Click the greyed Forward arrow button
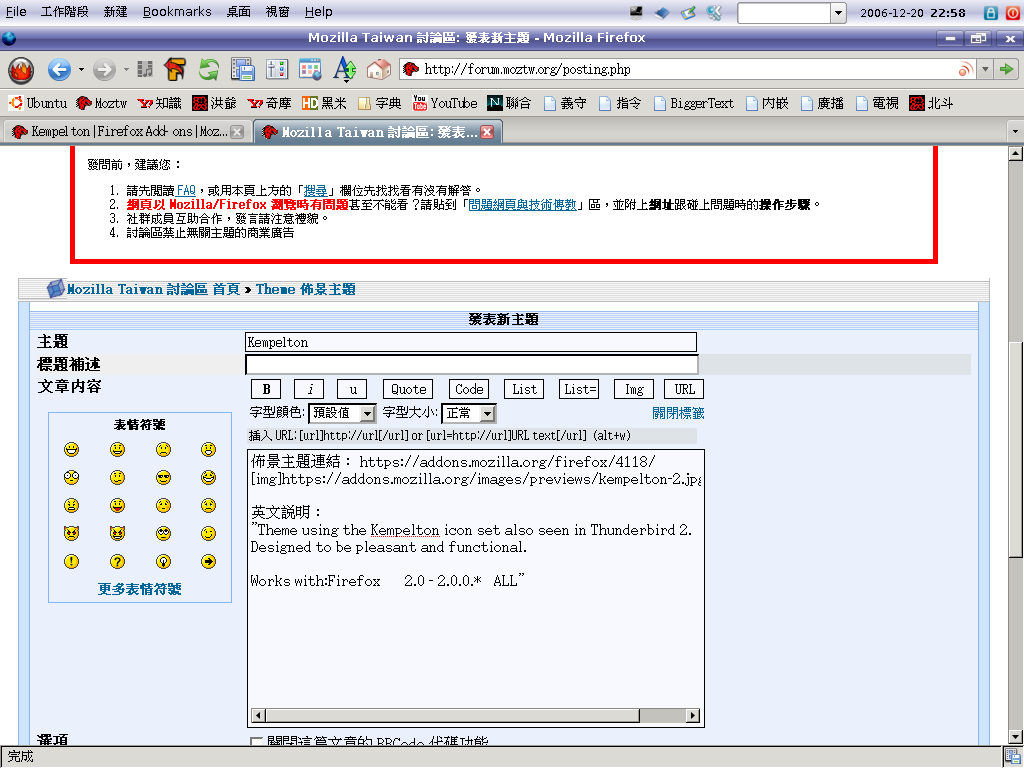Screen dimensions: 1024x768 (x=104, y=69)
